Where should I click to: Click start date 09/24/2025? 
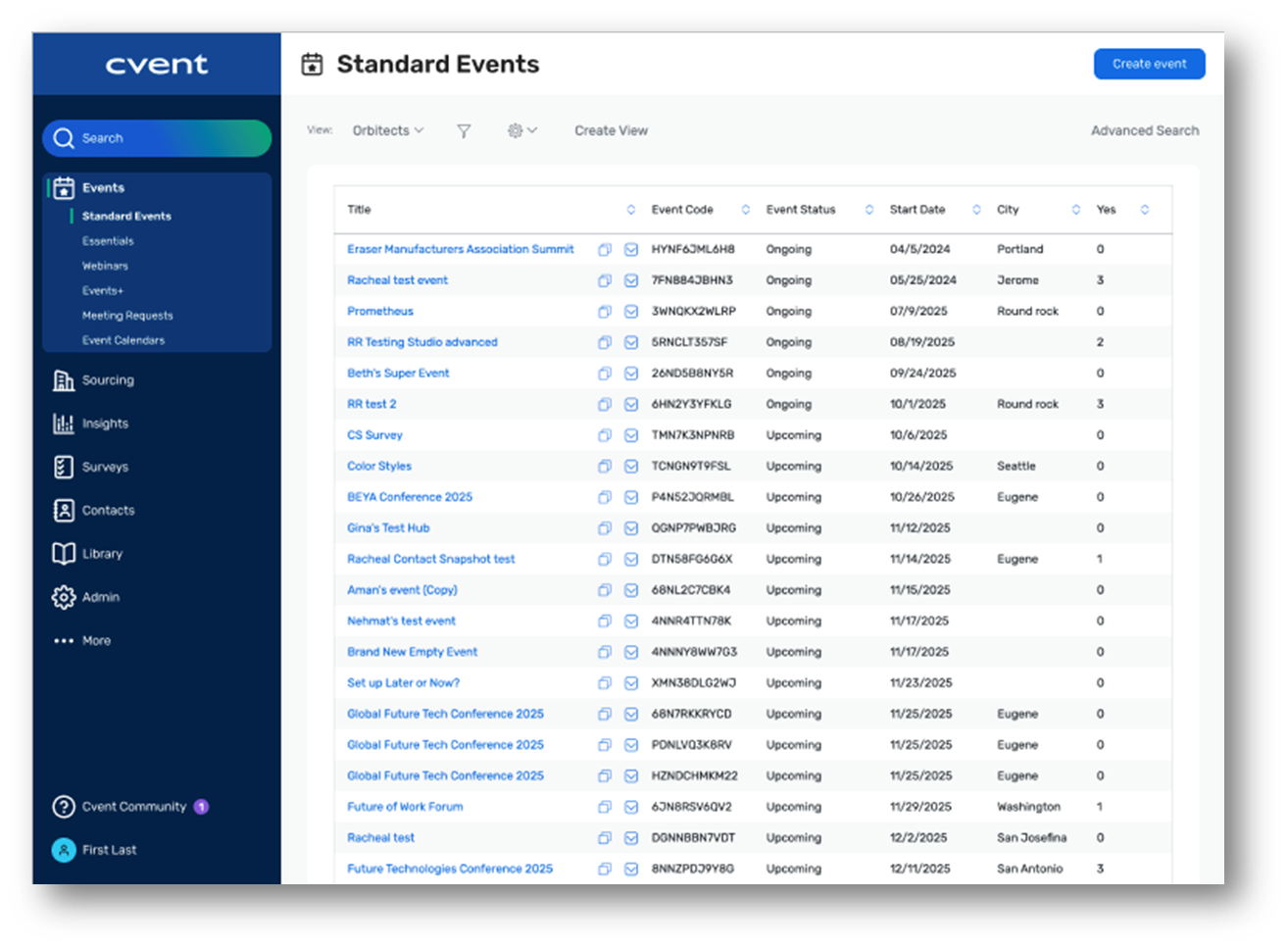pyautogui.click(x=922, y=374)
